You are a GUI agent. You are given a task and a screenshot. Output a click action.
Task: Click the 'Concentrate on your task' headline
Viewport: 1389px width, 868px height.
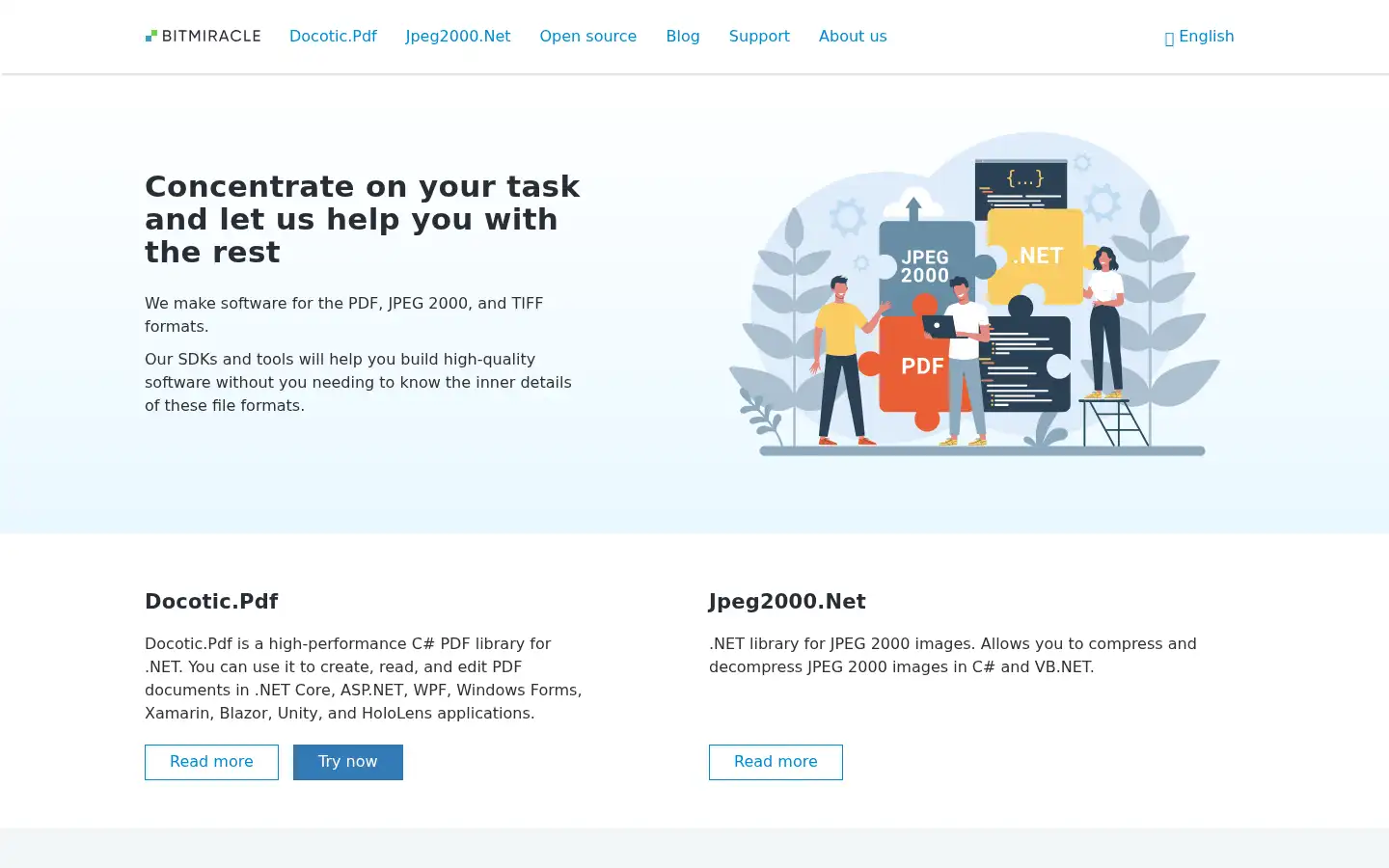coord(363,219)
